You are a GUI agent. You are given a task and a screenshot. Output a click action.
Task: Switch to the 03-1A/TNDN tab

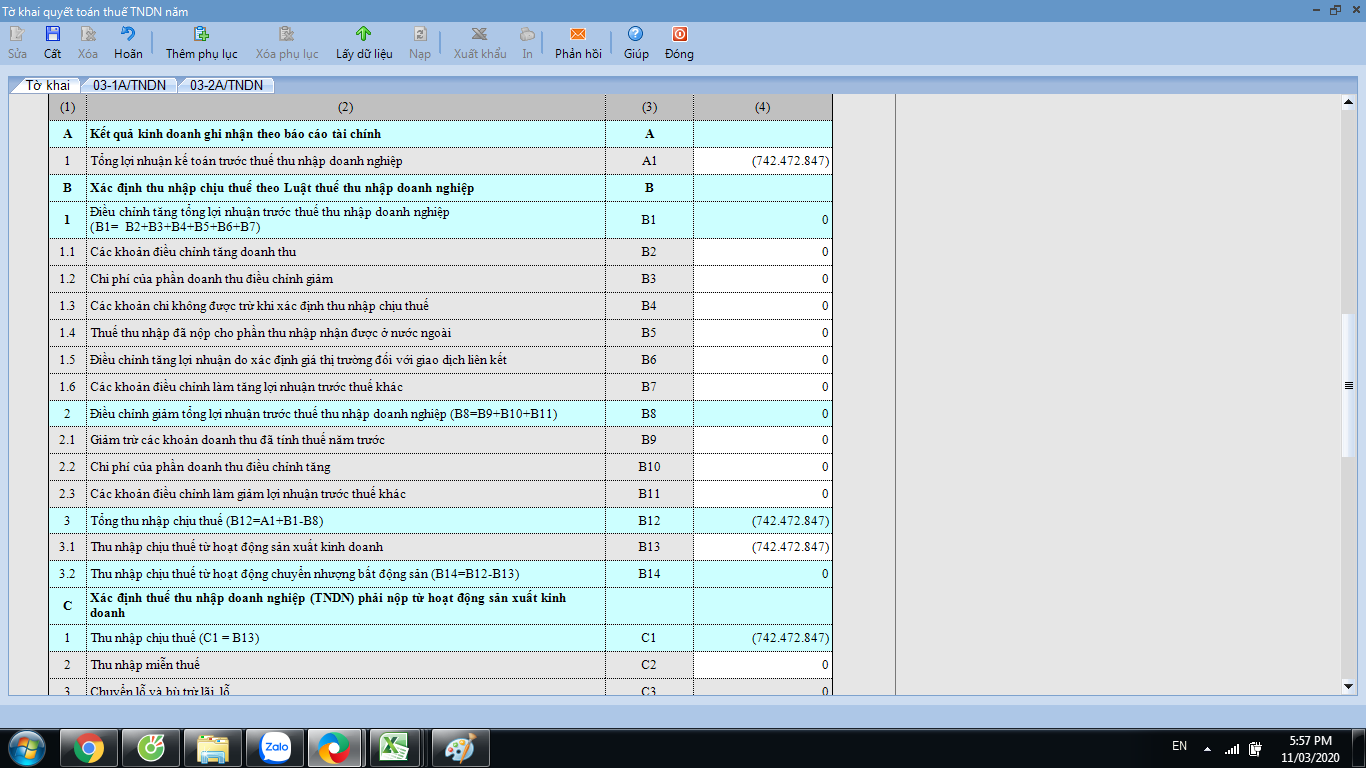tap(129, 85)
